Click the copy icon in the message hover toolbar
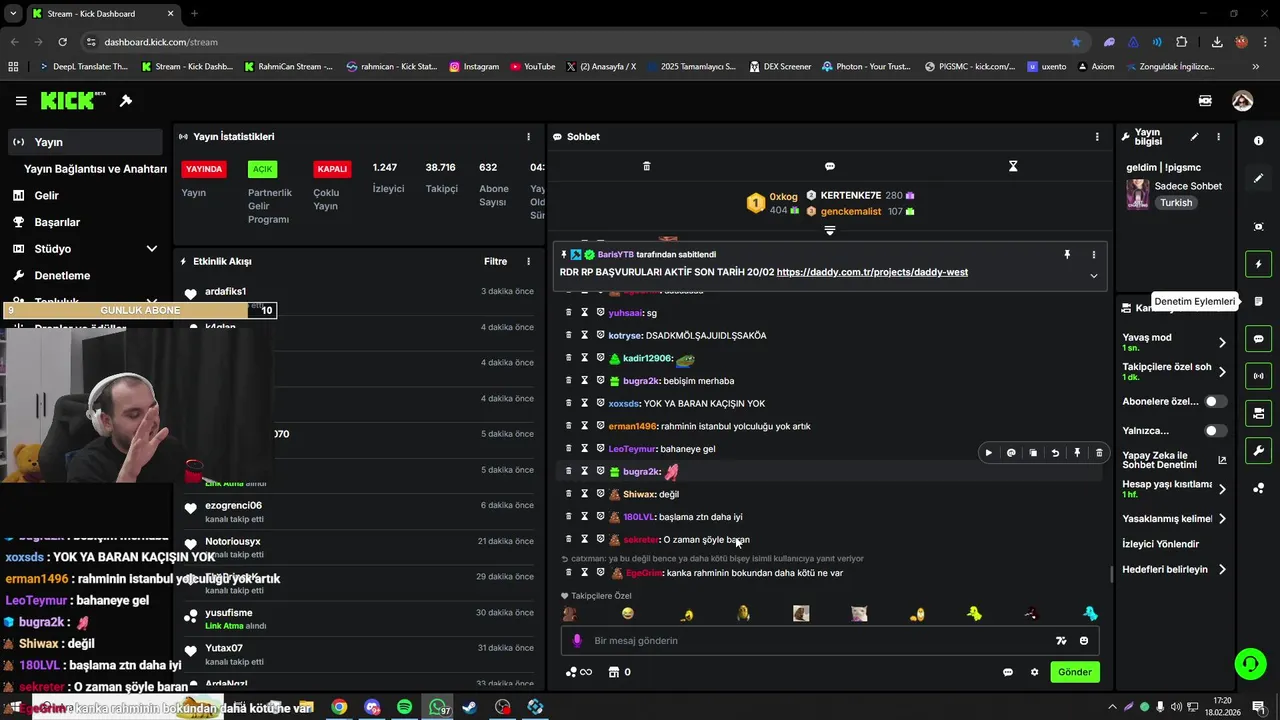The height and width of the screenshot is (720, 1280). click(1033, 453)
